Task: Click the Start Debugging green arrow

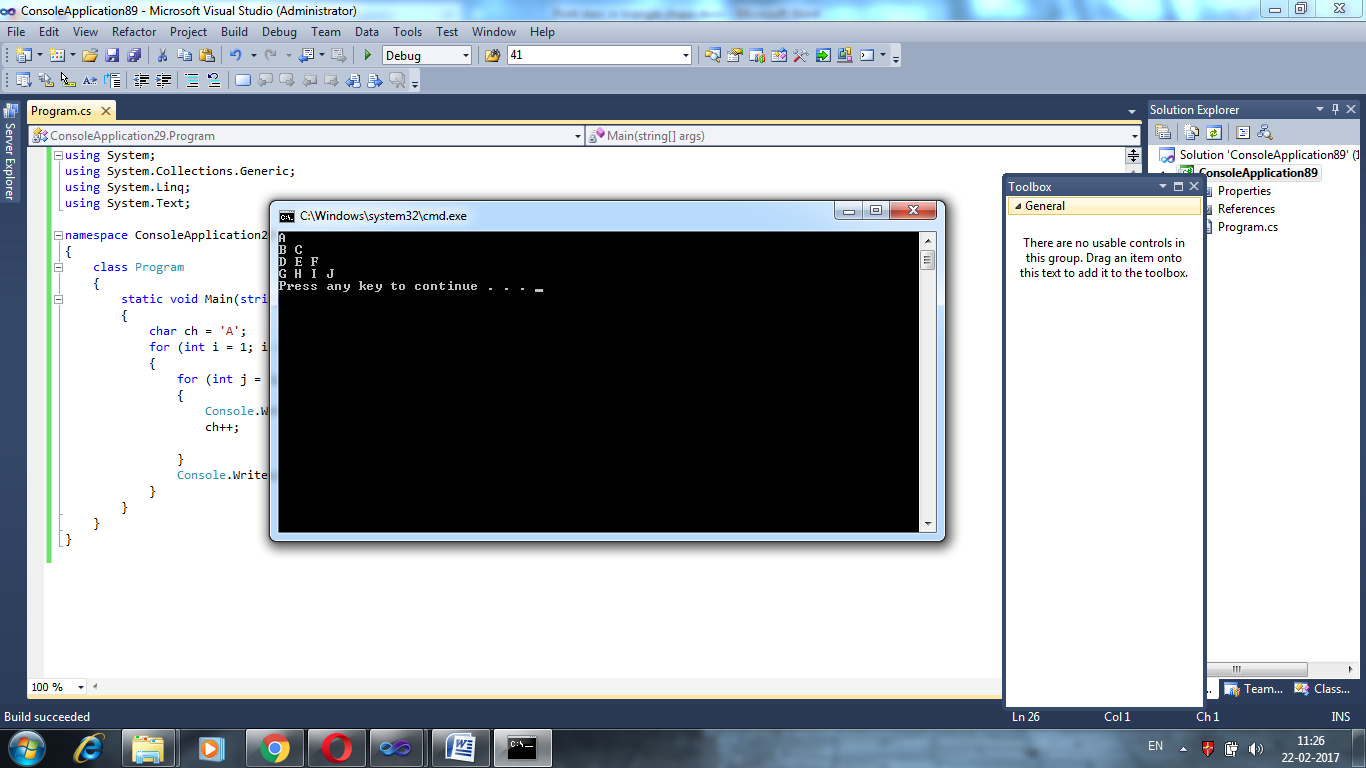Action: [367, 55]
